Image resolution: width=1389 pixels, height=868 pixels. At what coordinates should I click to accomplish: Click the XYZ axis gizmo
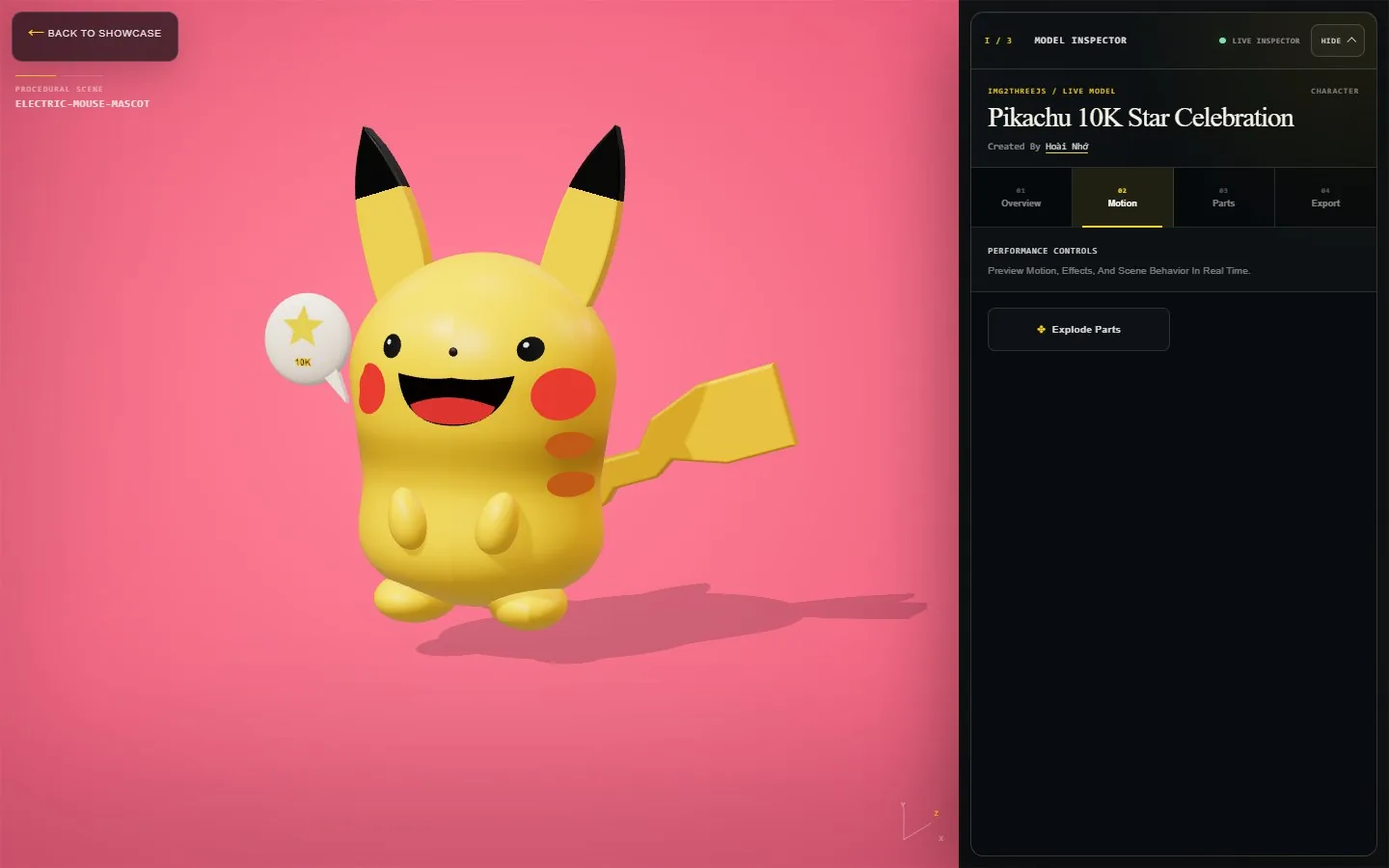pos(920,822)
